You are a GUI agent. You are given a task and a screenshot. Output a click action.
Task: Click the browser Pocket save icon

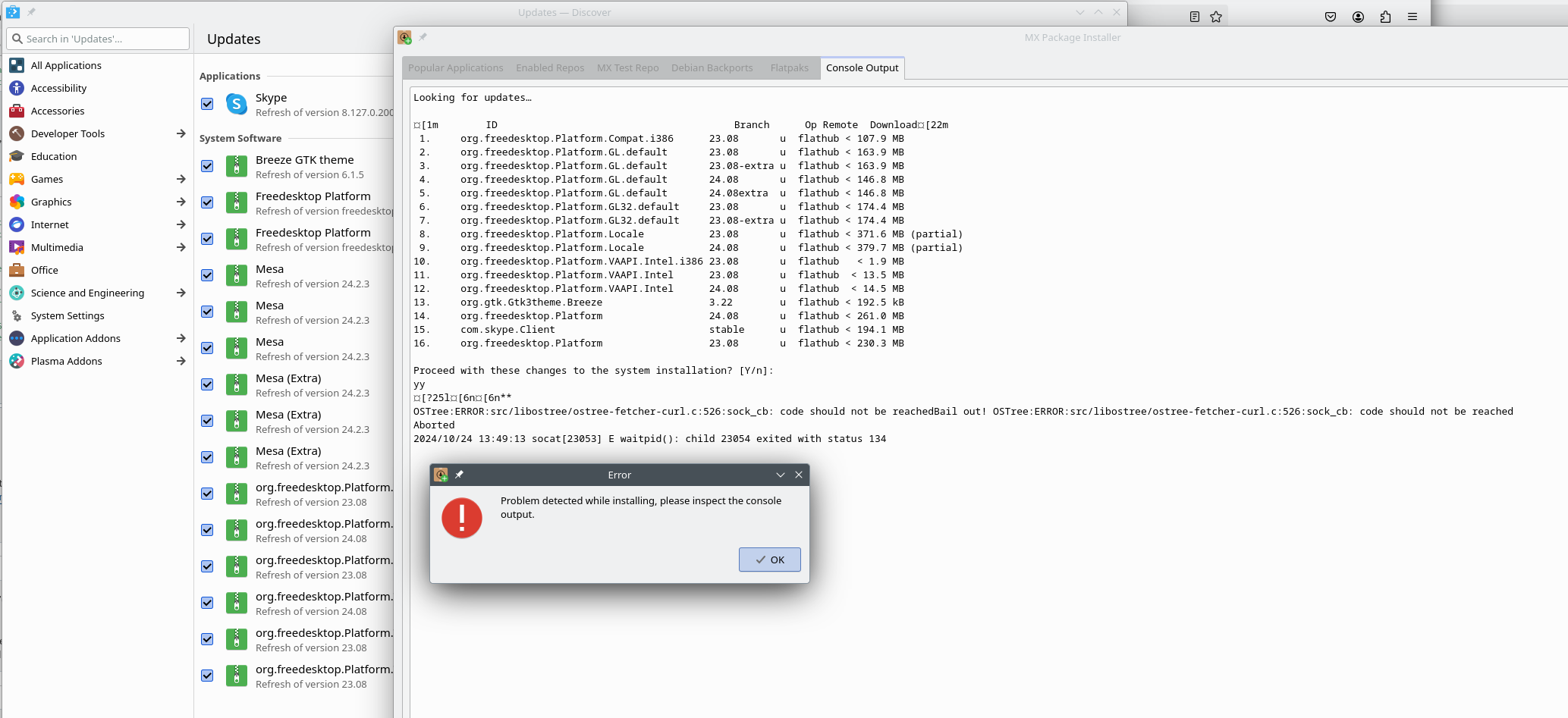(x=1331, y=17)
